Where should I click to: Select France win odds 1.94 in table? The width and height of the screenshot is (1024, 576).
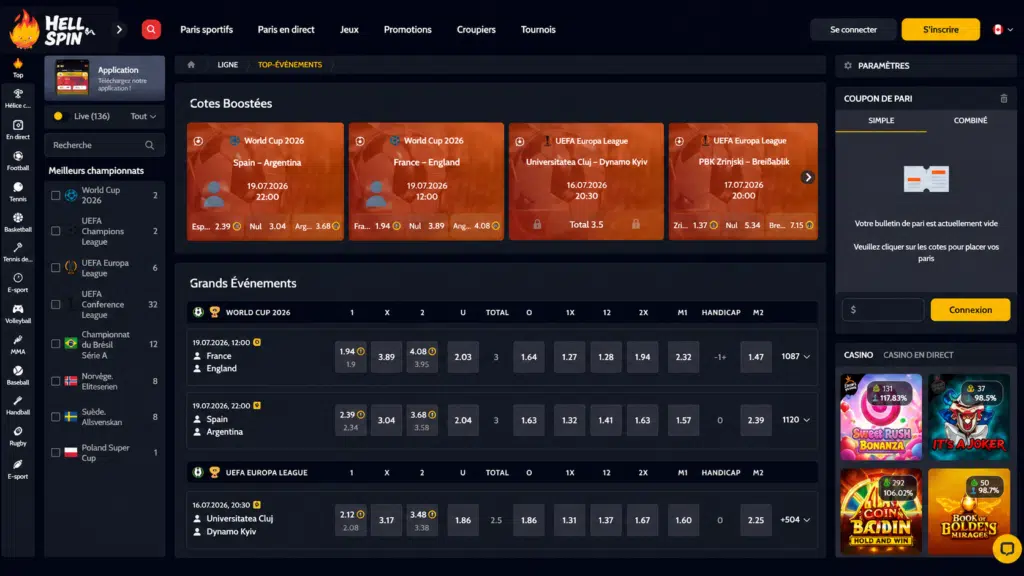click(351, 357)
